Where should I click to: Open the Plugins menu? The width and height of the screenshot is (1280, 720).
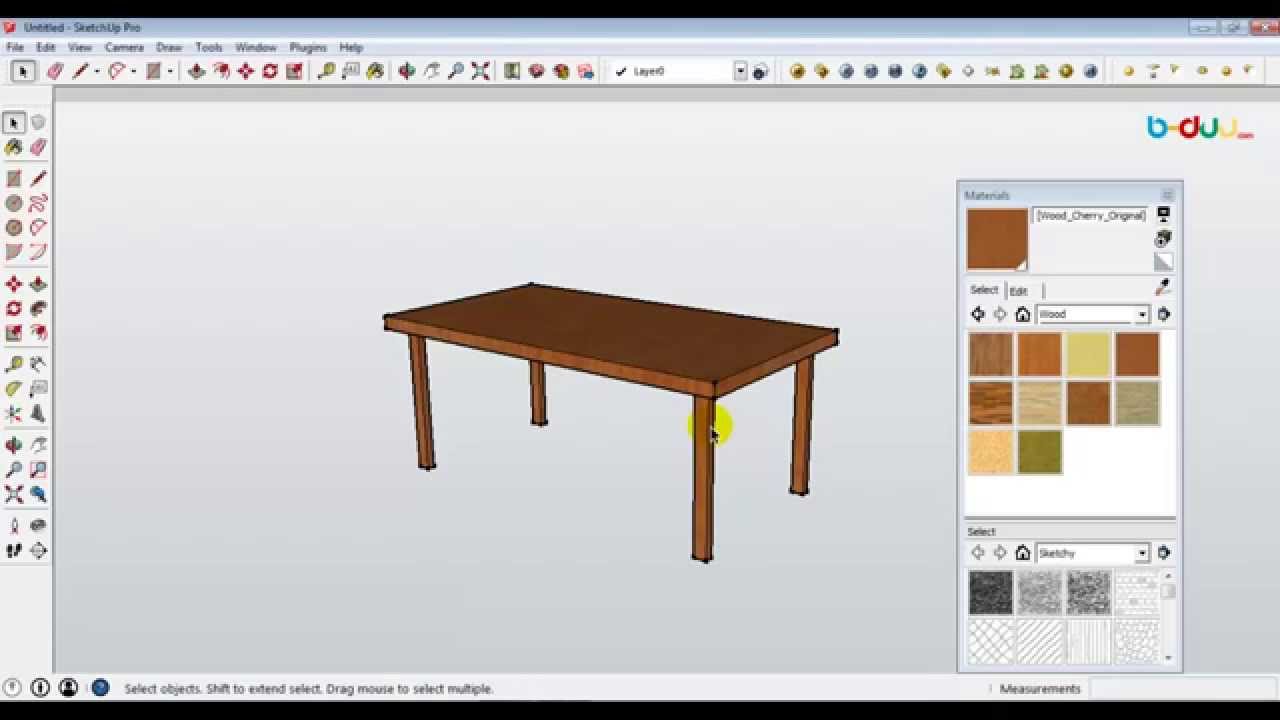coord(308,47)
